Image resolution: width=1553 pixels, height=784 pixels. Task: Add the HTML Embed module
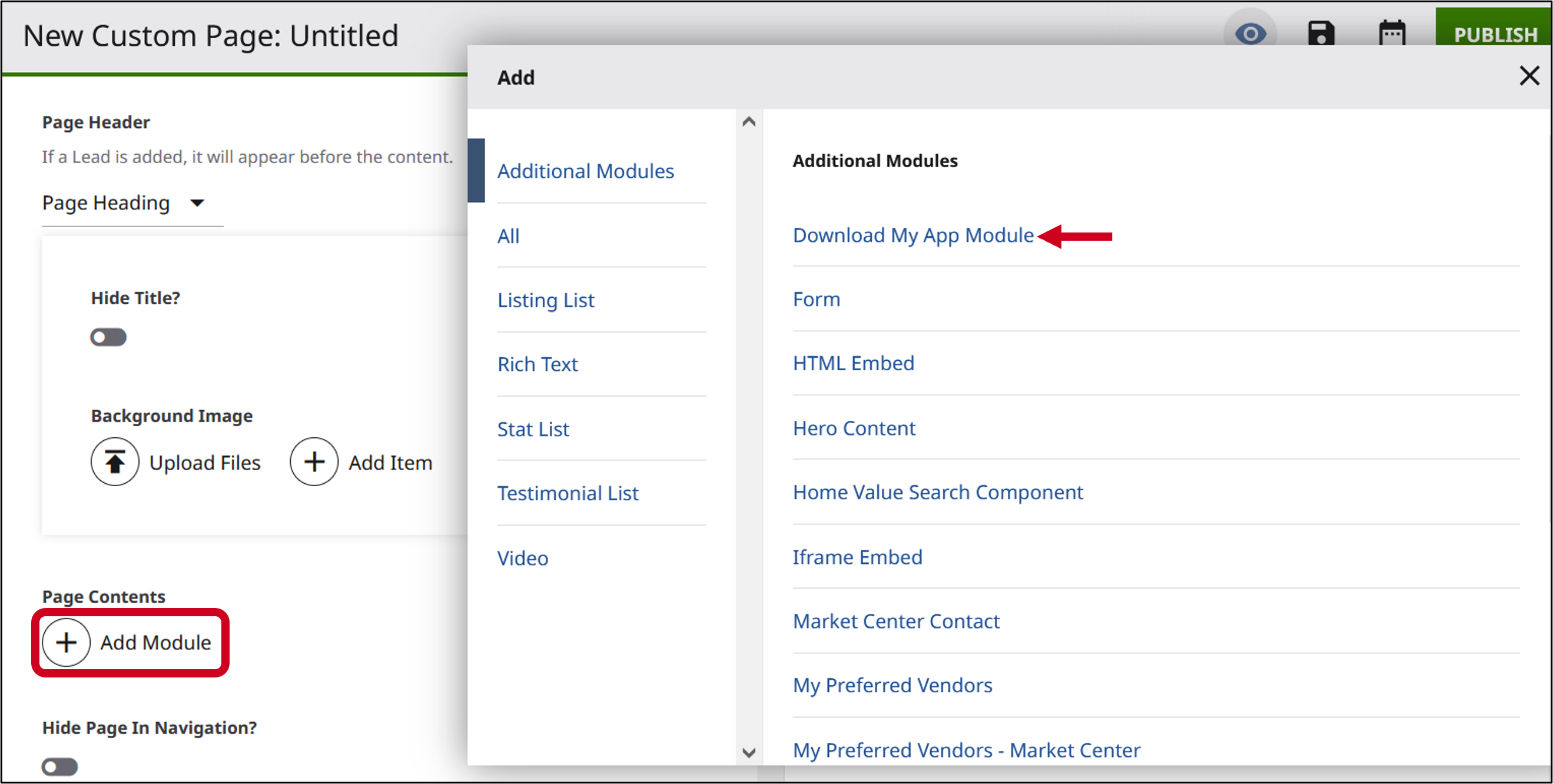coord(853,363)
